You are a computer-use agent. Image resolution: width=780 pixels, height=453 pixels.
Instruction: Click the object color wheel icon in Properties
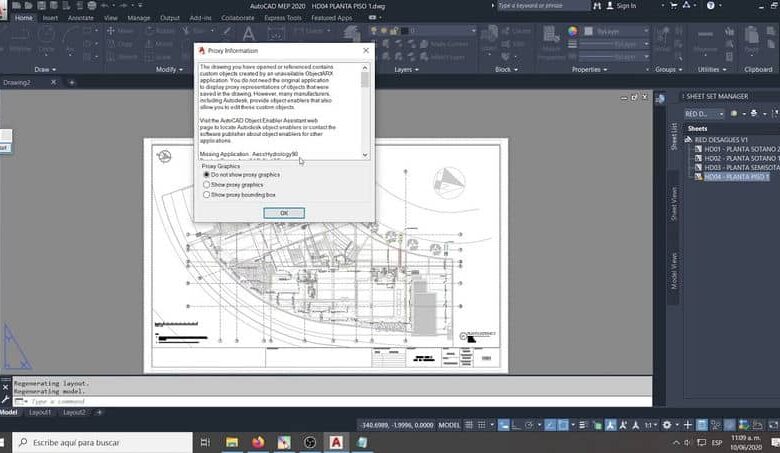(573, 31)
